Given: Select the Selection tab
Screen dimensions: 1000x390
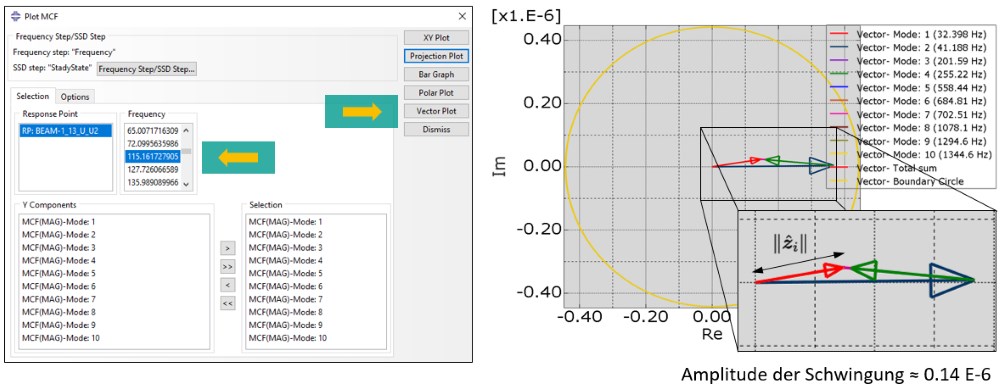Looking at the screenshot, I should (33, 96).
